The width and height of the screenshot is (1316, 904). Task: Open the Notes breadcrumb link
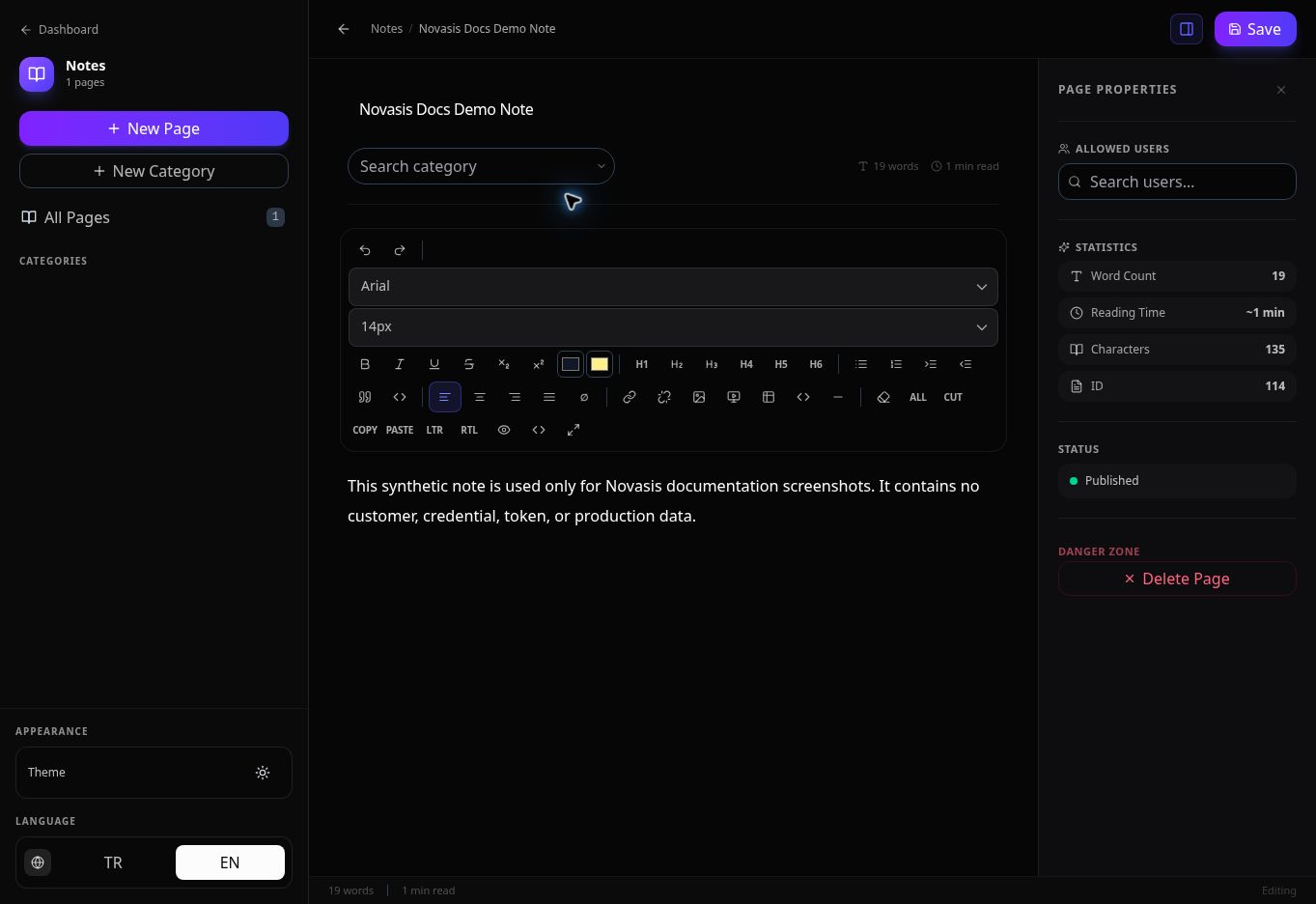click(x=386, y=29)
